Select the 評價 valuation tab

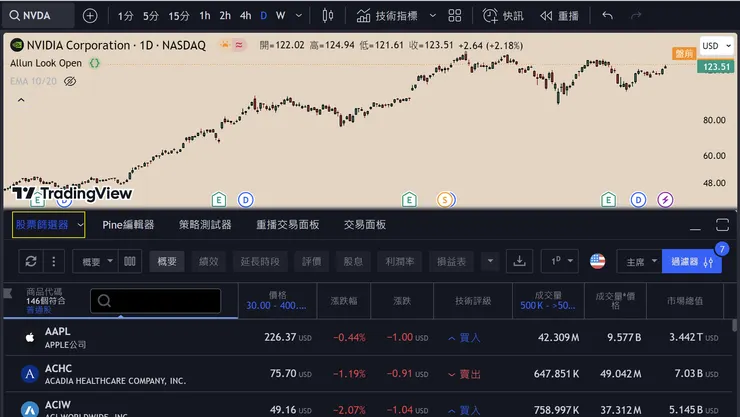click(311, 261)
